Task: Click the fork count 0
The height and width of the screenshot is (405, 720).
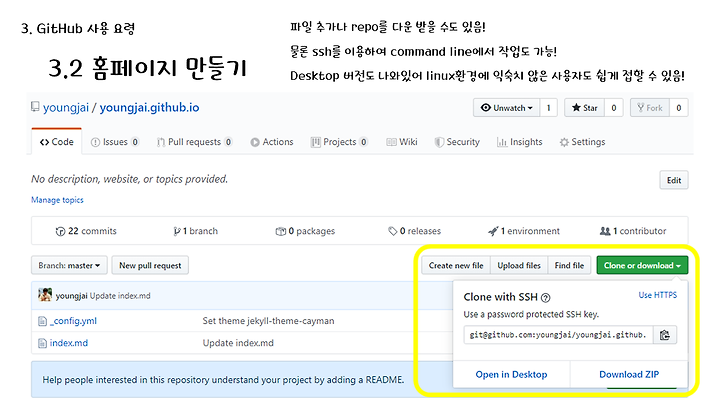Action: pyautogui.click(x=679, y=108)
